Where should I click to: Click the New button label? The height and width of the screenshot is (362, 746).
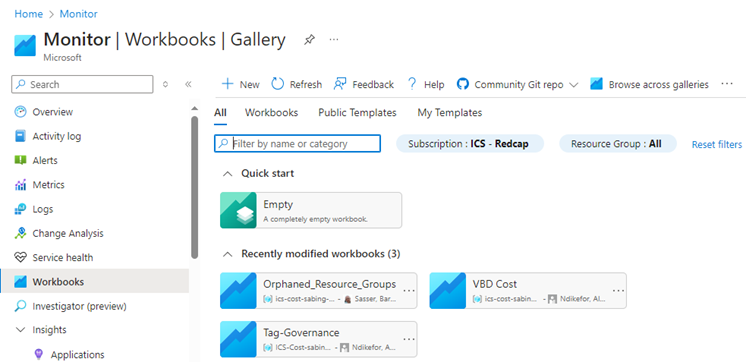(249, 85)
